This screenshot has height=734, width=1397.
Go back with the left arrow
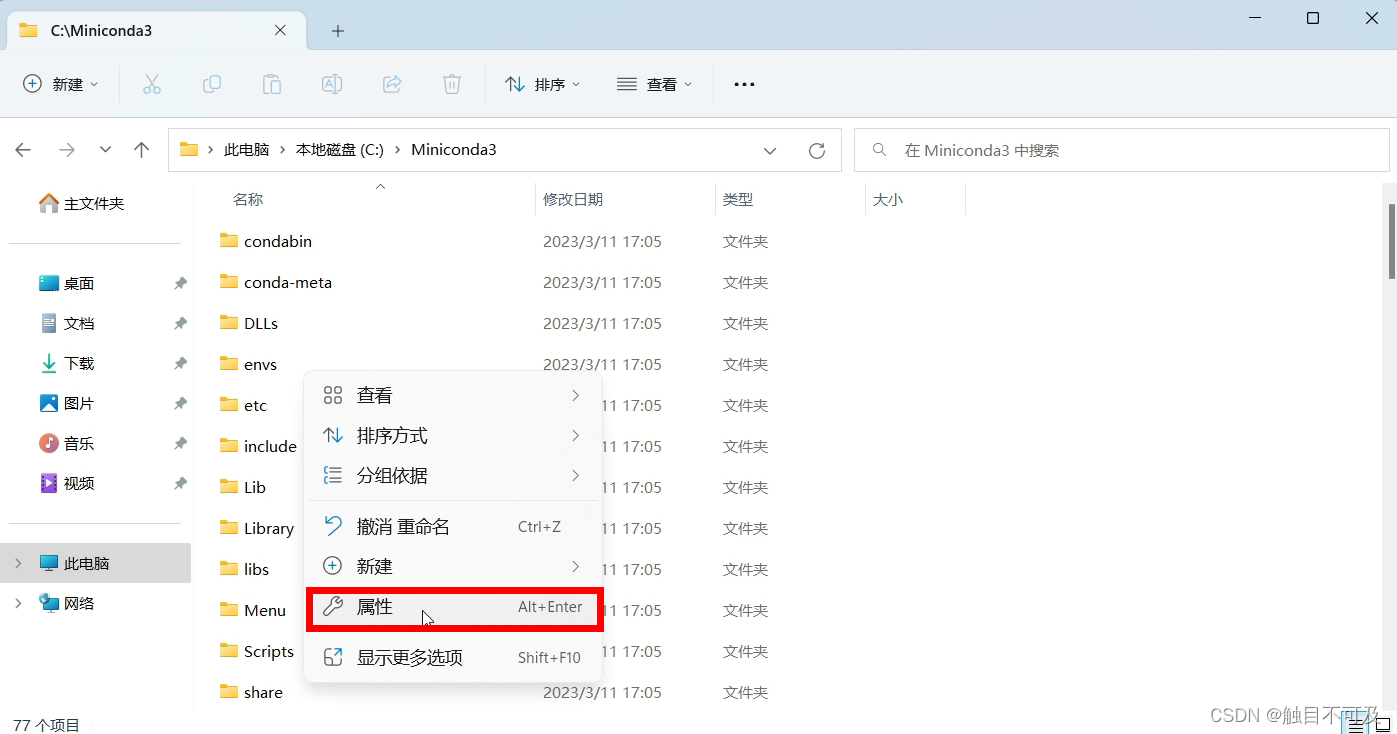[23, 150]
